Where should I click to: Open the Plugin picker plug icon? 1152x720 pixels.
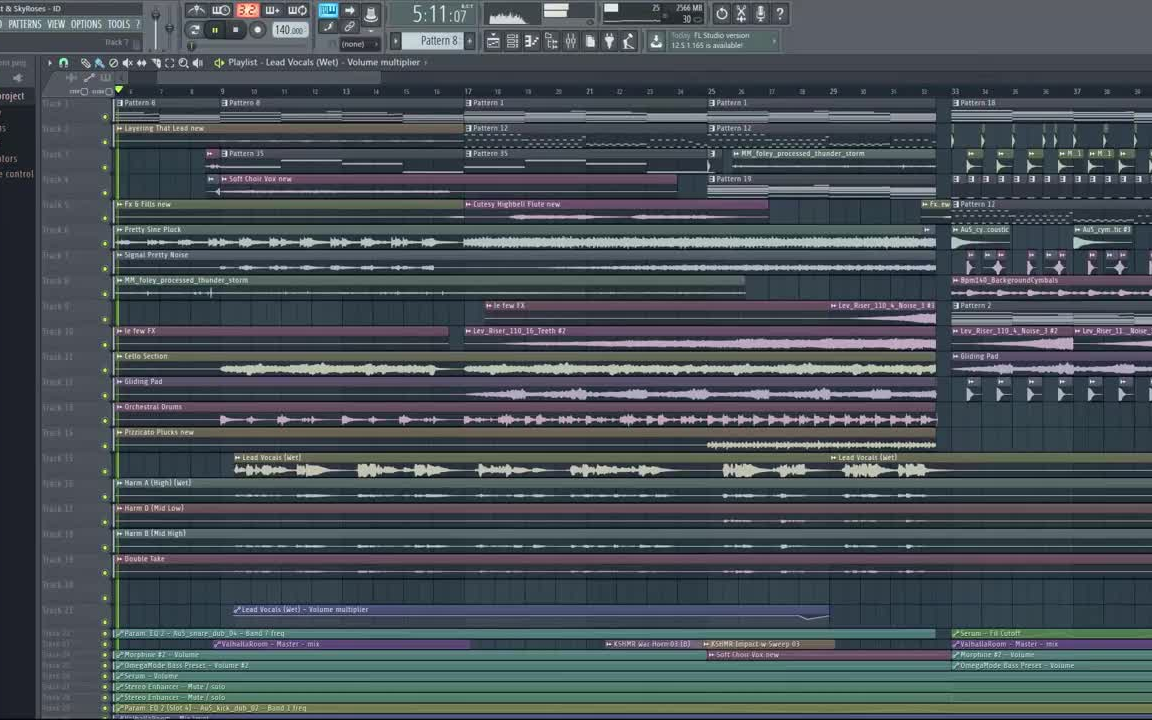(609, 42)
